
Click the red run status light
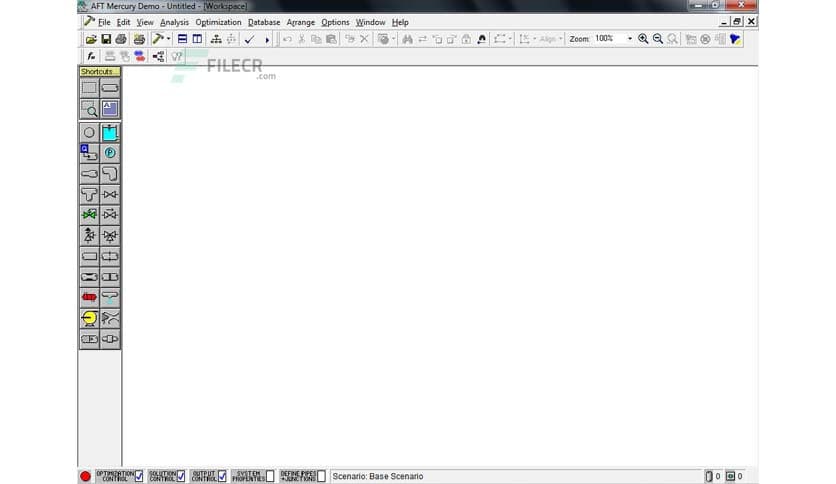tap(85, 476)
